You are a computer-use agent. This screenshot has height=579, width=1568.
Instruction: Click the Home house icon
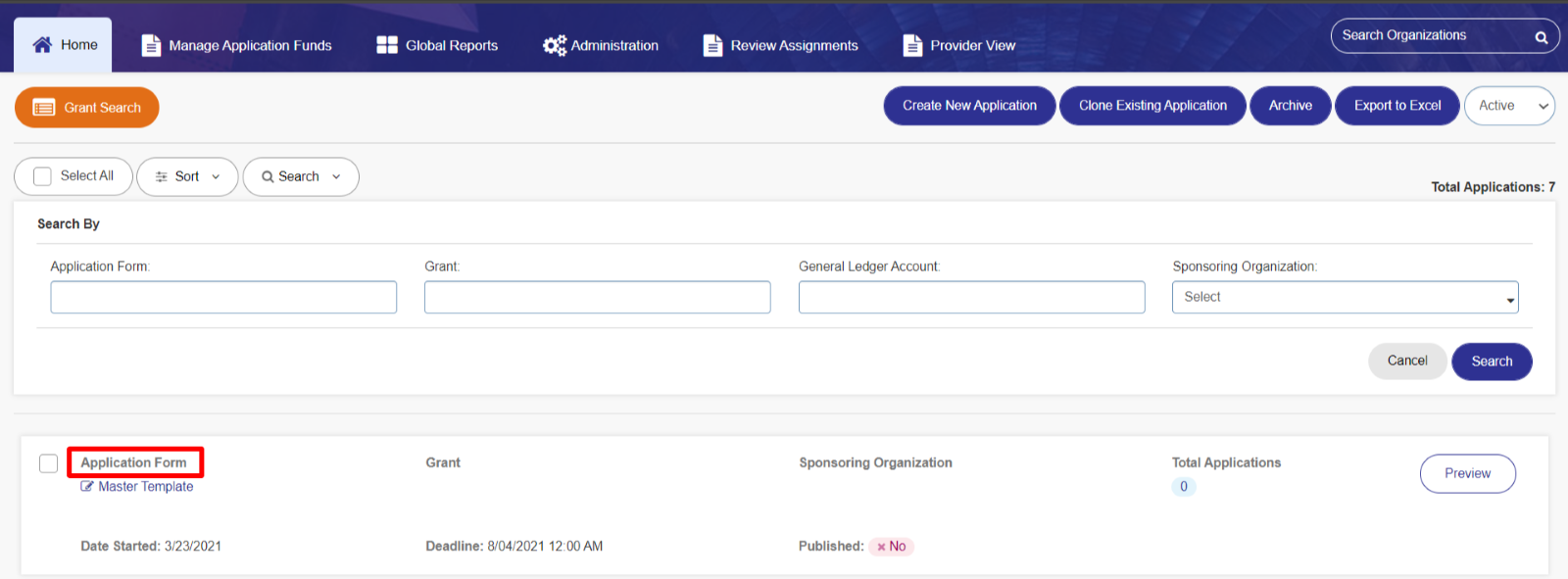point(42,45)
